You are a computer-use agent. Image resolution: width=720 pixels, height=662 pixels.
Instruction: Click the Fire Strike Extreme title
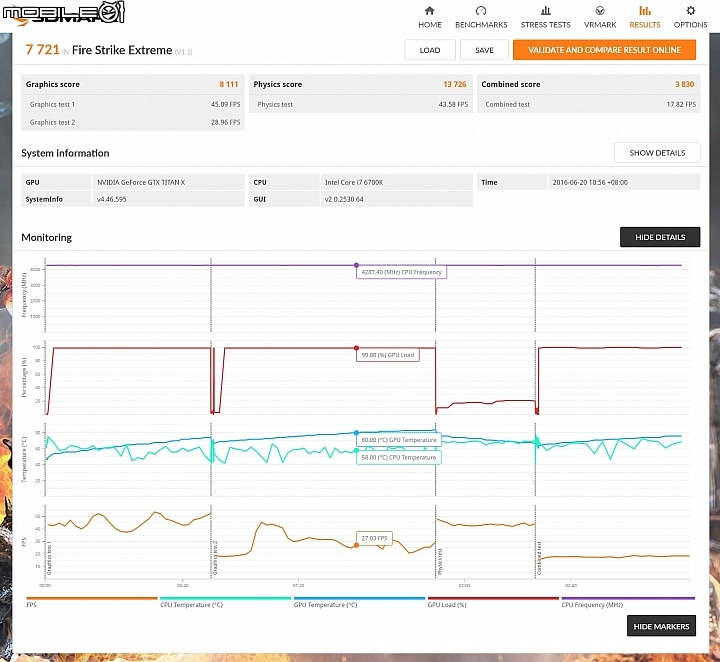click(x=122, y=50)
